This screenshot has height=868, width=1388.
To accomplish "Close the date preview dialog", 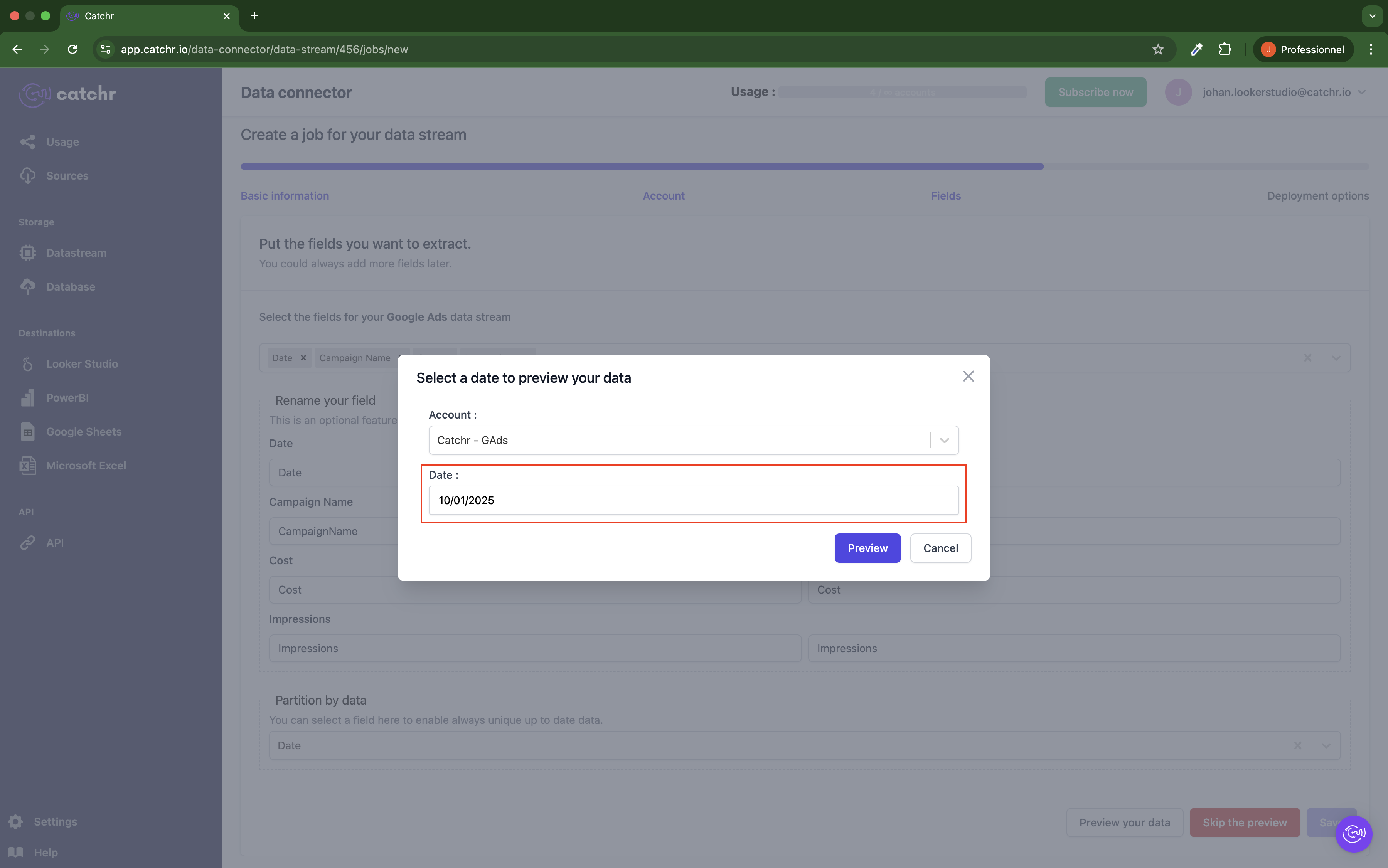I will tap(968, 377).
